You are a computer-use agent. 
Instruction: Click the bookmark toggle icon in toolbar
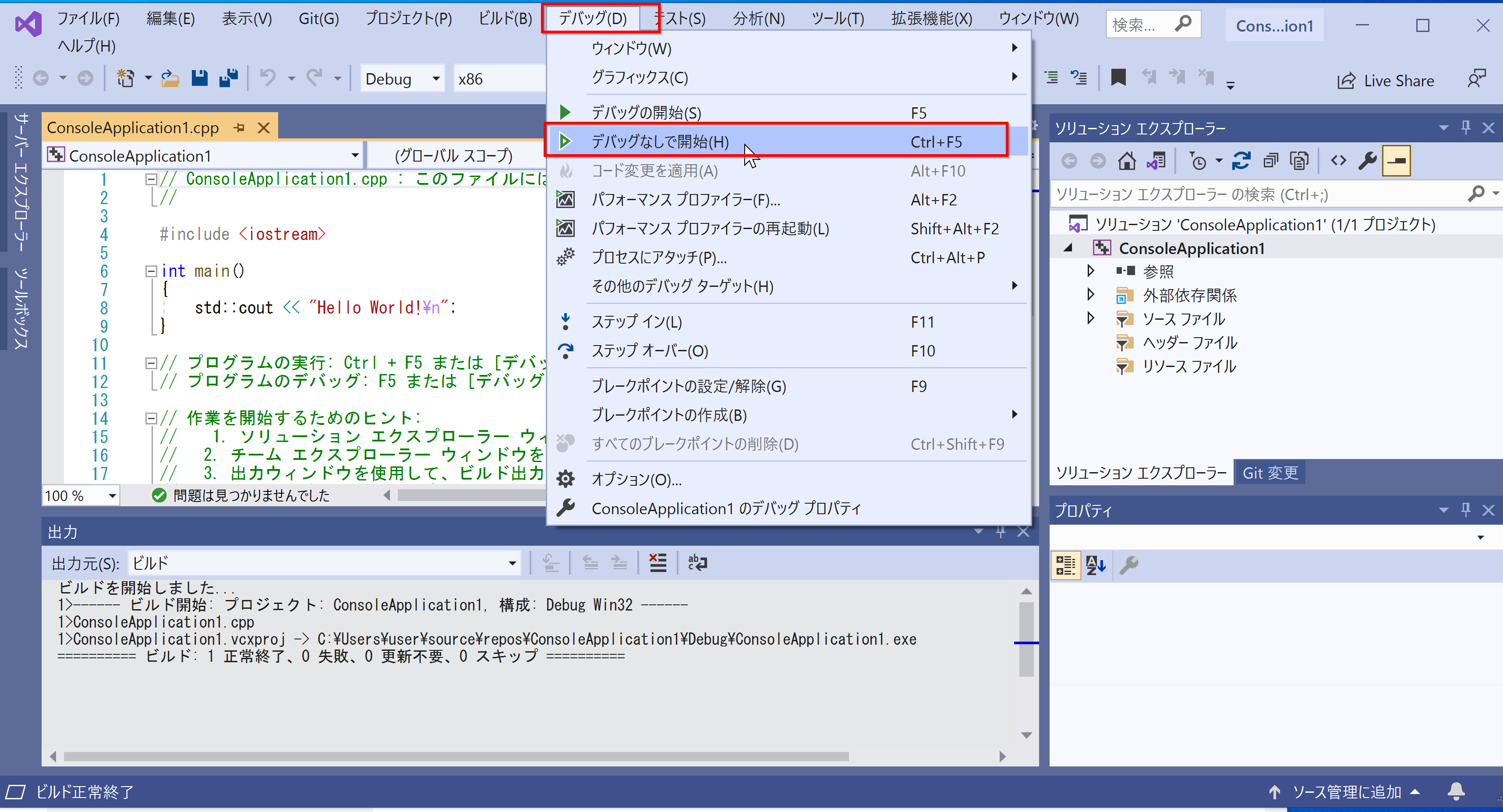[x=1118, y=78]
